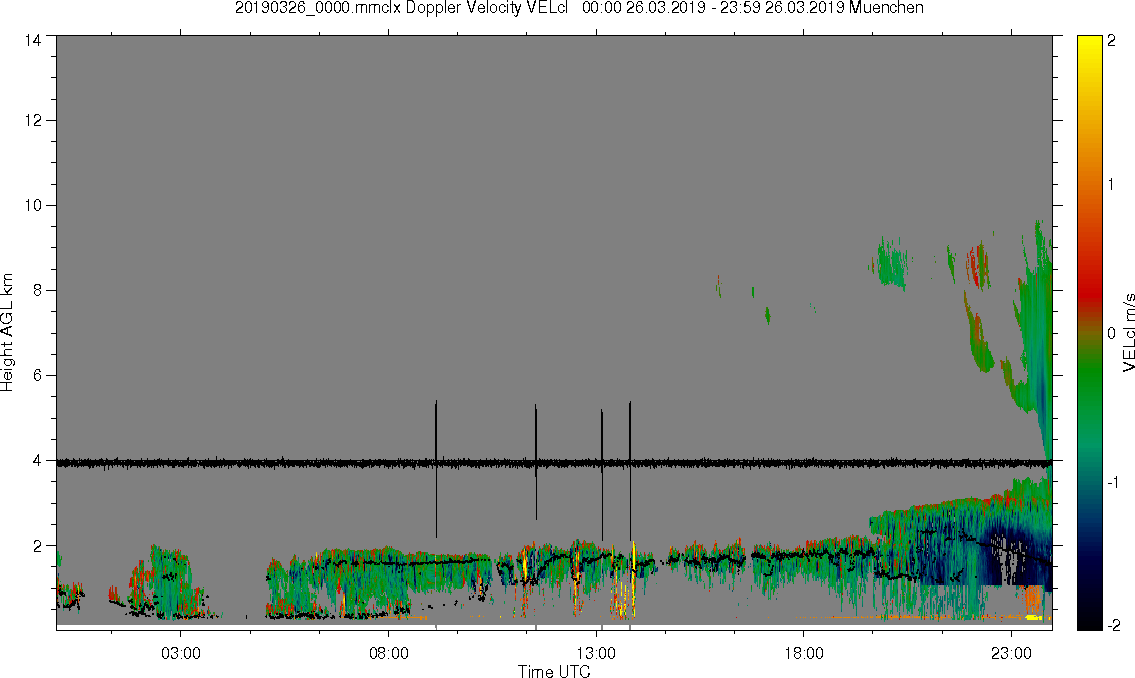This screenshot has width=1135, height=678.
Task: Click the 4 km height tick label
Action: coord(38,461)
